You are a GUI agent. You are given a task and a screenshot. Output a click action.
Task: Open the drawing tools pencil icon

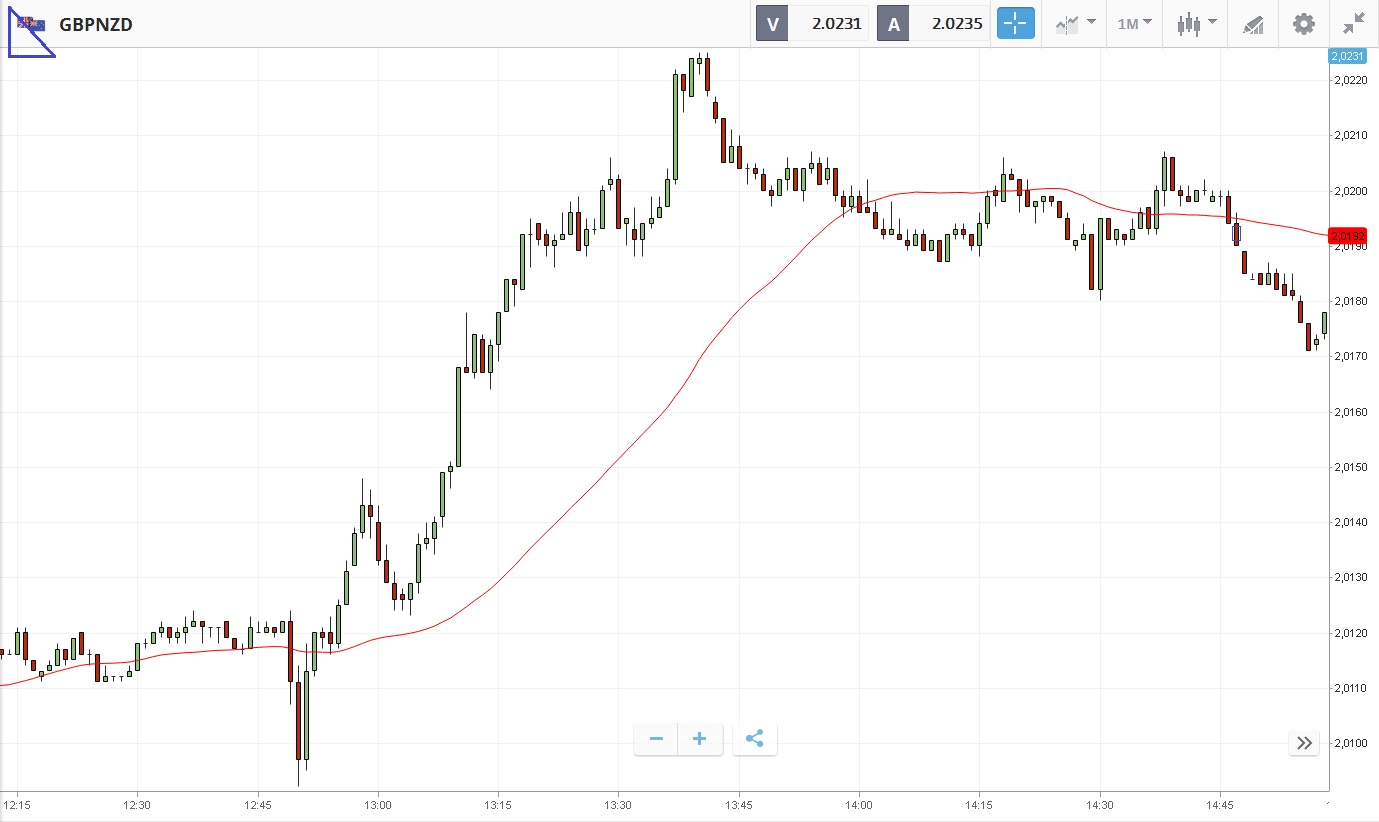pyautogui.click(x=1253, y=24)
